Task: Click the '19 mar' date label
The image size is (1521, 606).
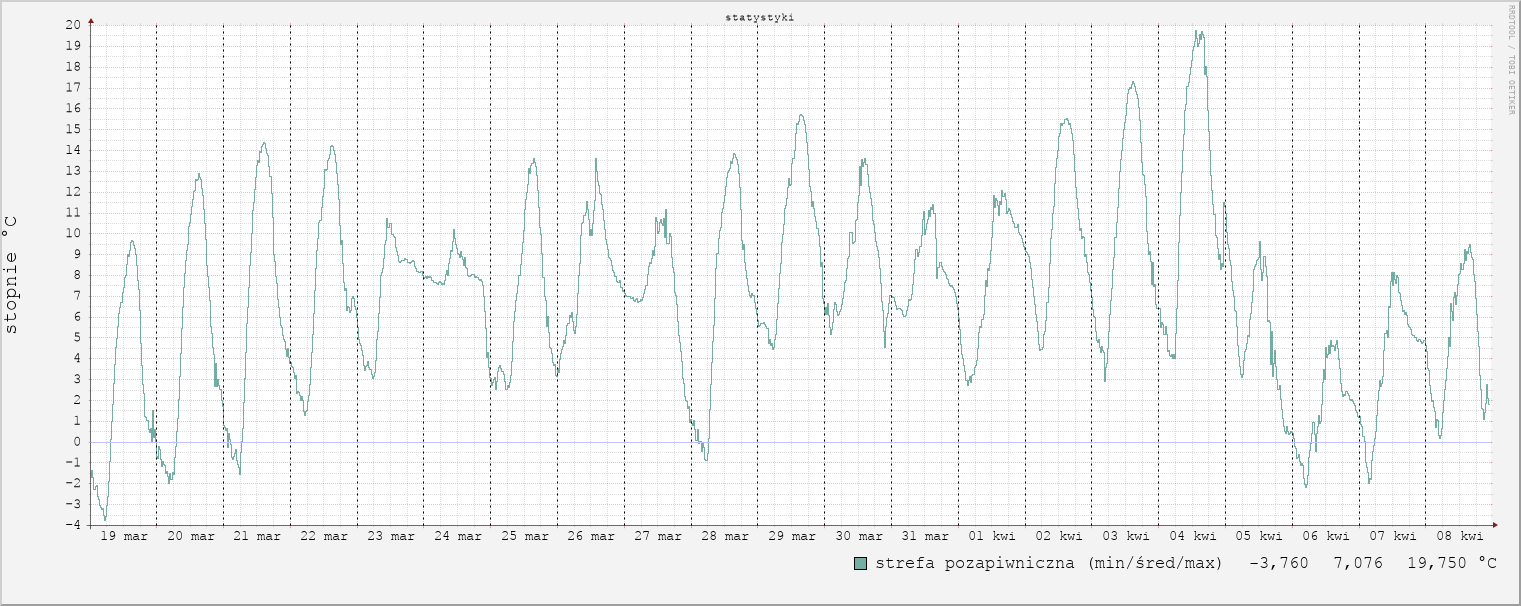Action: (124, 536)
